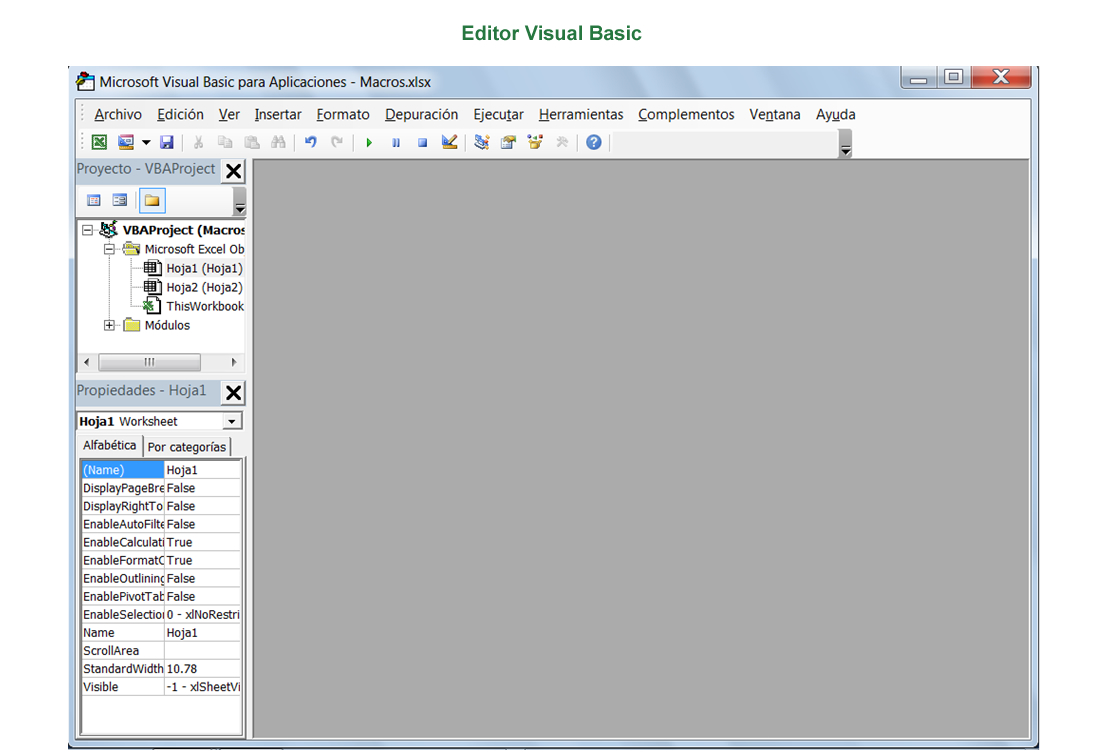
Task: Open Find with the binoculars icon
Action: point(279,142)
